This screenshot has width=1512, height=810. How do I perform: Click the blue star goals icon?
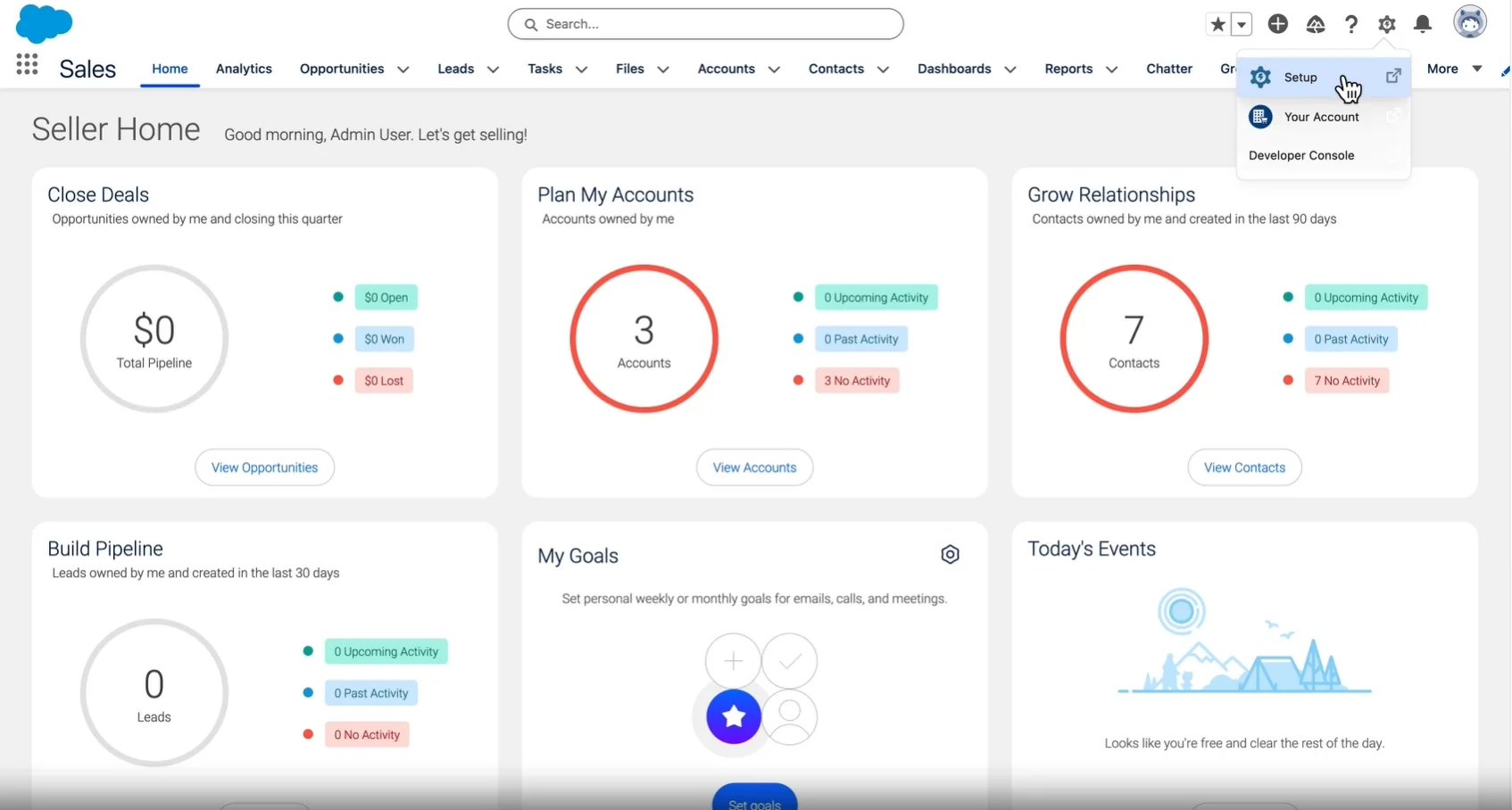click(734, 715)
